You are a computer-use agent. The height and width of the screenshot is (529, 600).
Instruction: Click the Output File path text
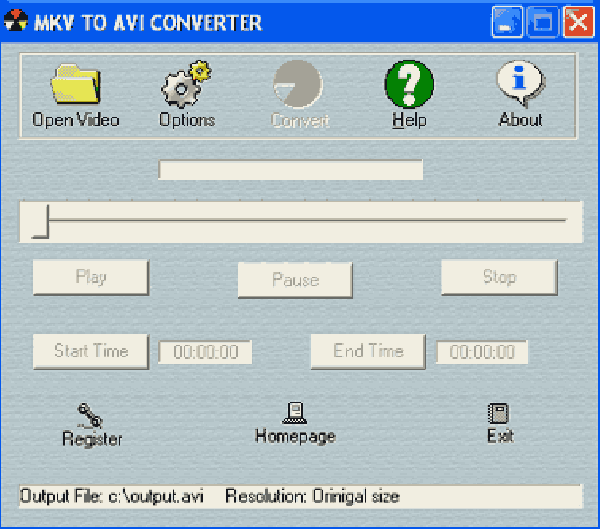point(112,496)
